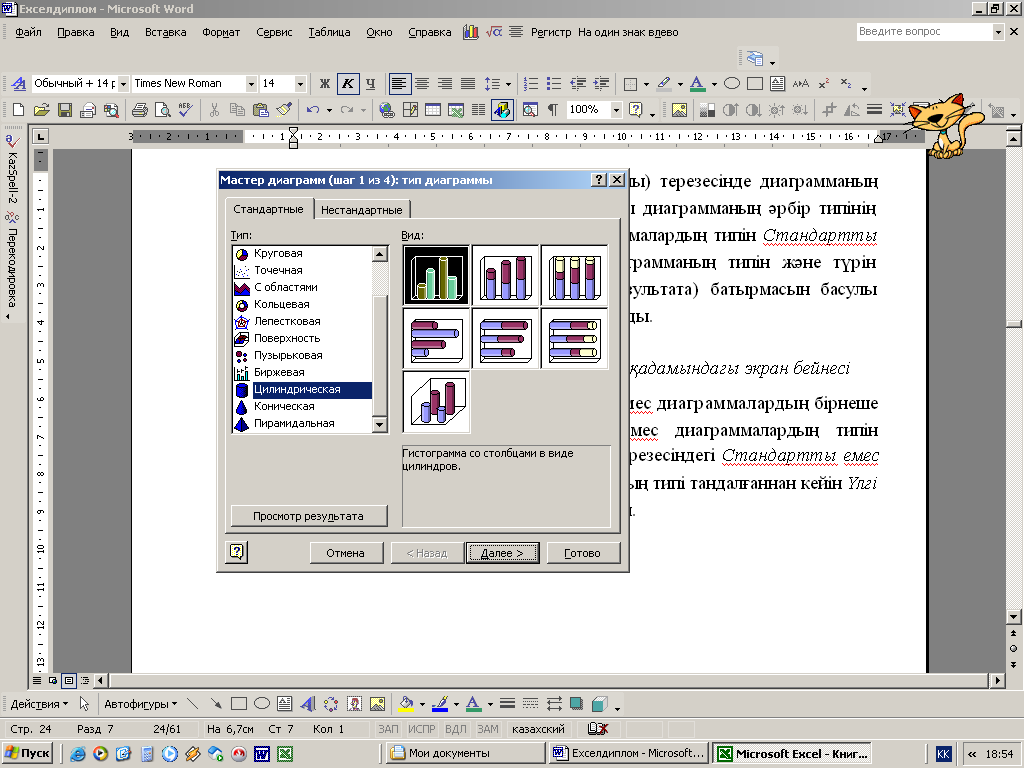Screen dimensions: 1024x768
Task: Click Просмотр результата button
Action: [x=309, y=516]
